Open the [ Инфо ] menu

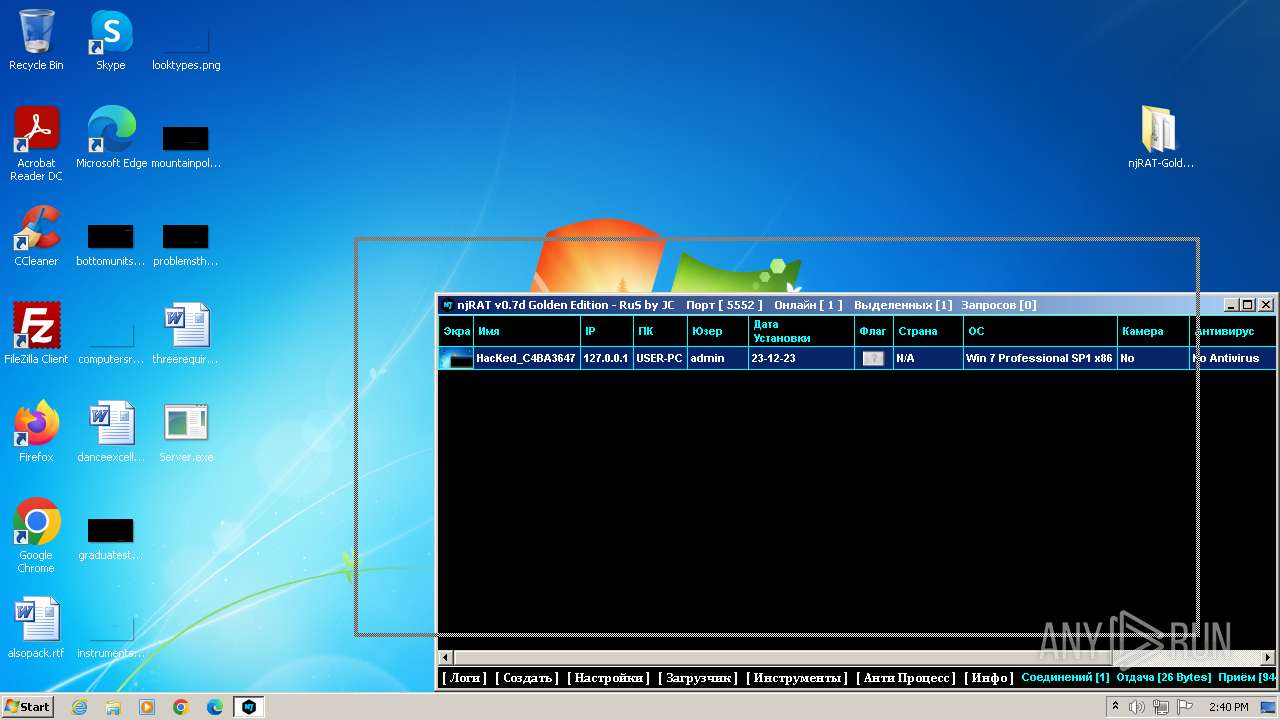989,678
